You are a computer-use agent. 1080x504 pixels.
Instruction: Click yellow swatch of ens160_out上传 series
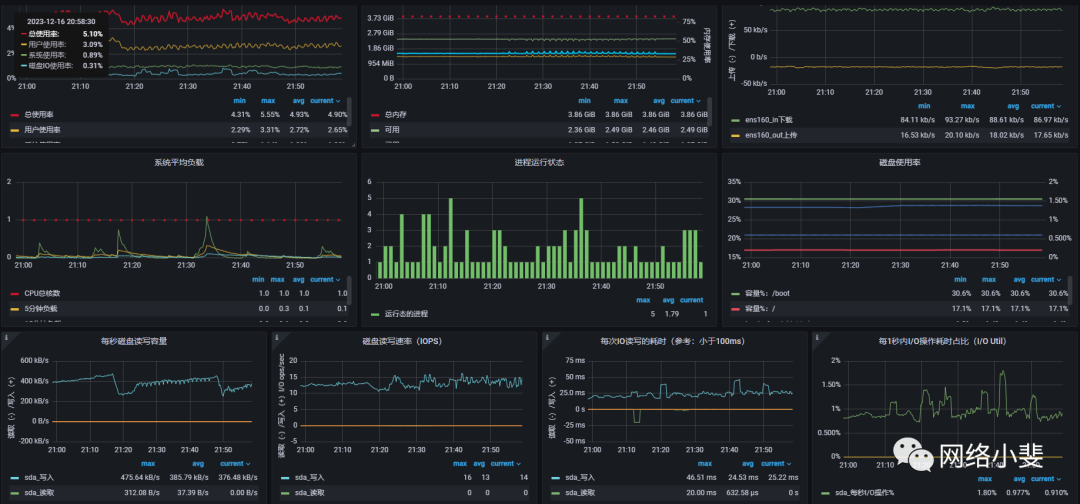click(x=736, y=135)
